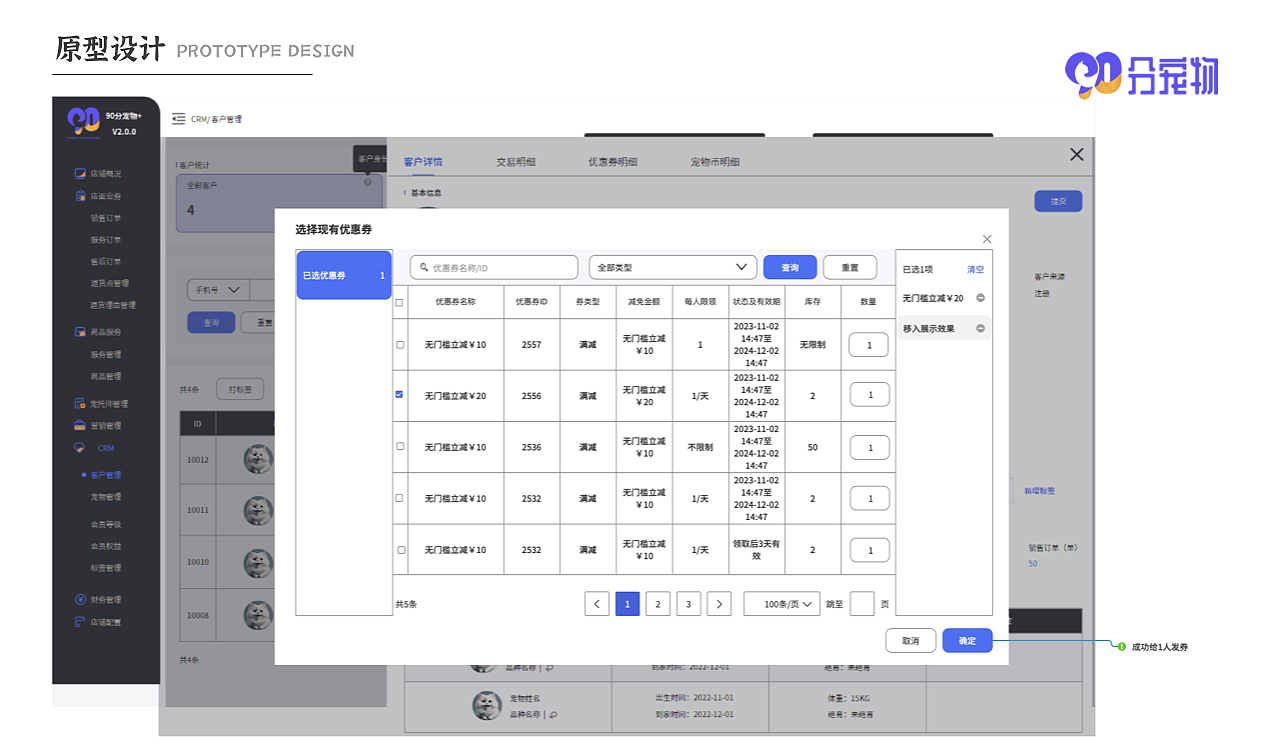Click 重置 button in coupon dialog
The width and height of the screenshot is (1280, 750).
[x=850, y=267]
